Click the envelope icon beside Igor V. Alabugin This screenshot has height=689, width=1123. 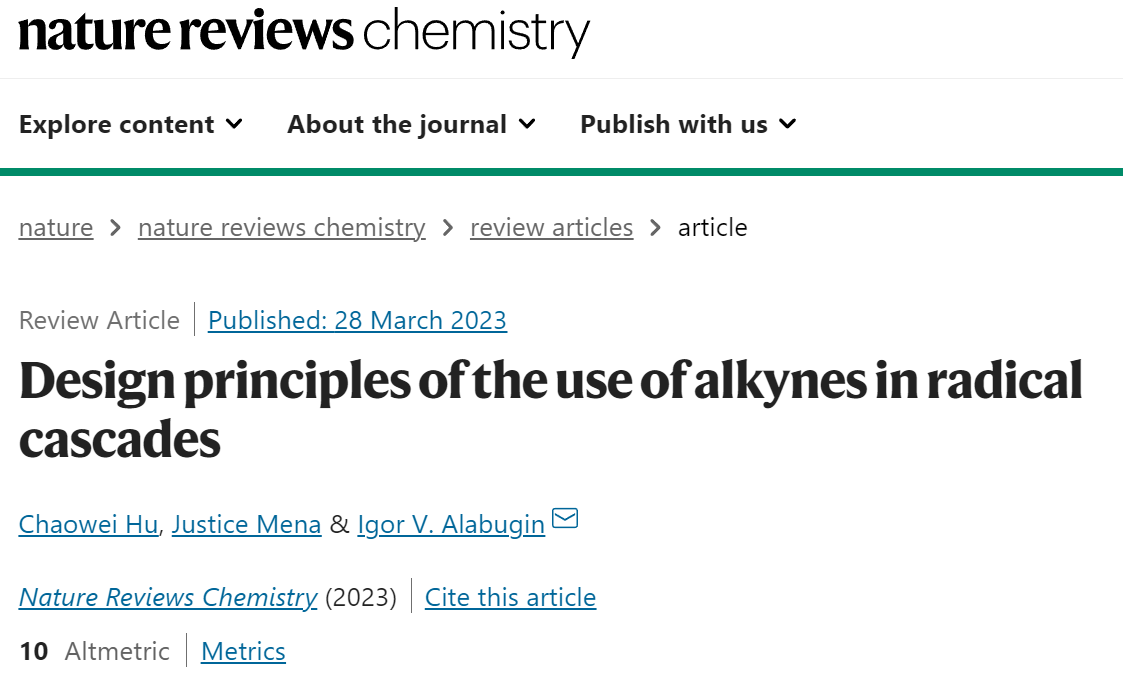pyautogui.click(x=565, y=518)
